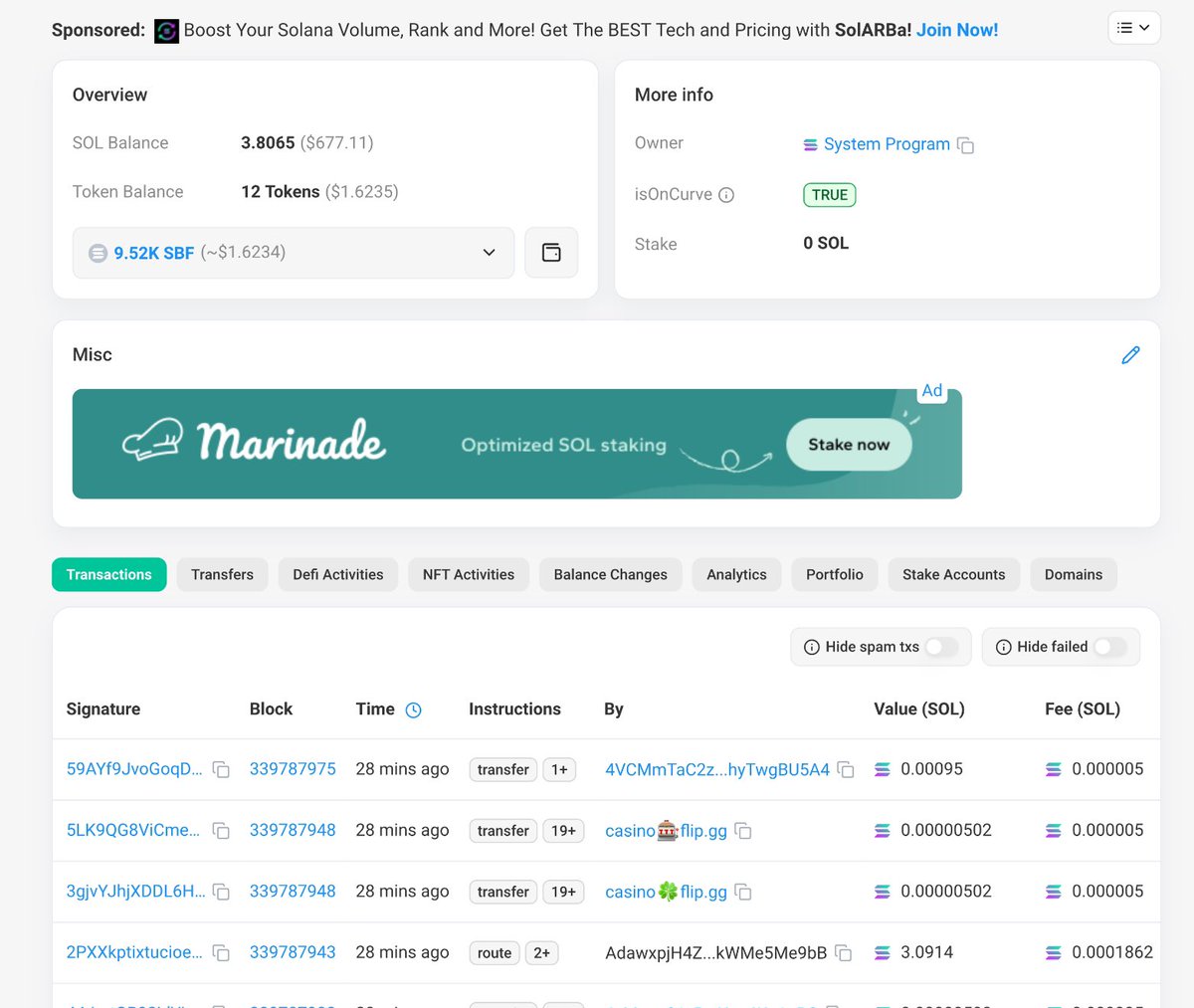Click the wallet icon next to token dropdown
The width and height of the screenshot is (1194, 1008).
tap(551, 253)
